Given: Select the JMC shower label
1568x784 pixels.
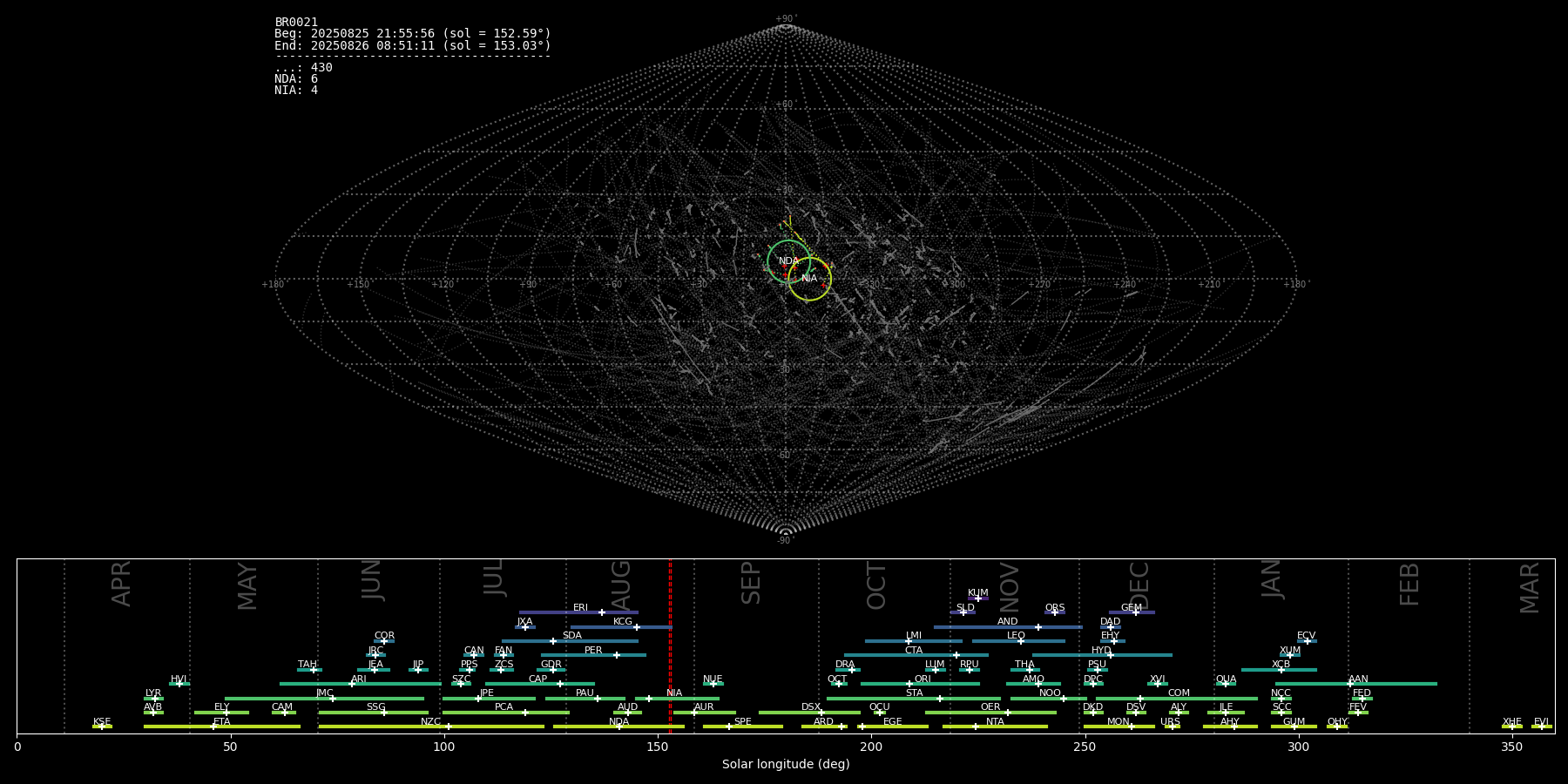Looking at the screenshot, I should pos(324,693).
